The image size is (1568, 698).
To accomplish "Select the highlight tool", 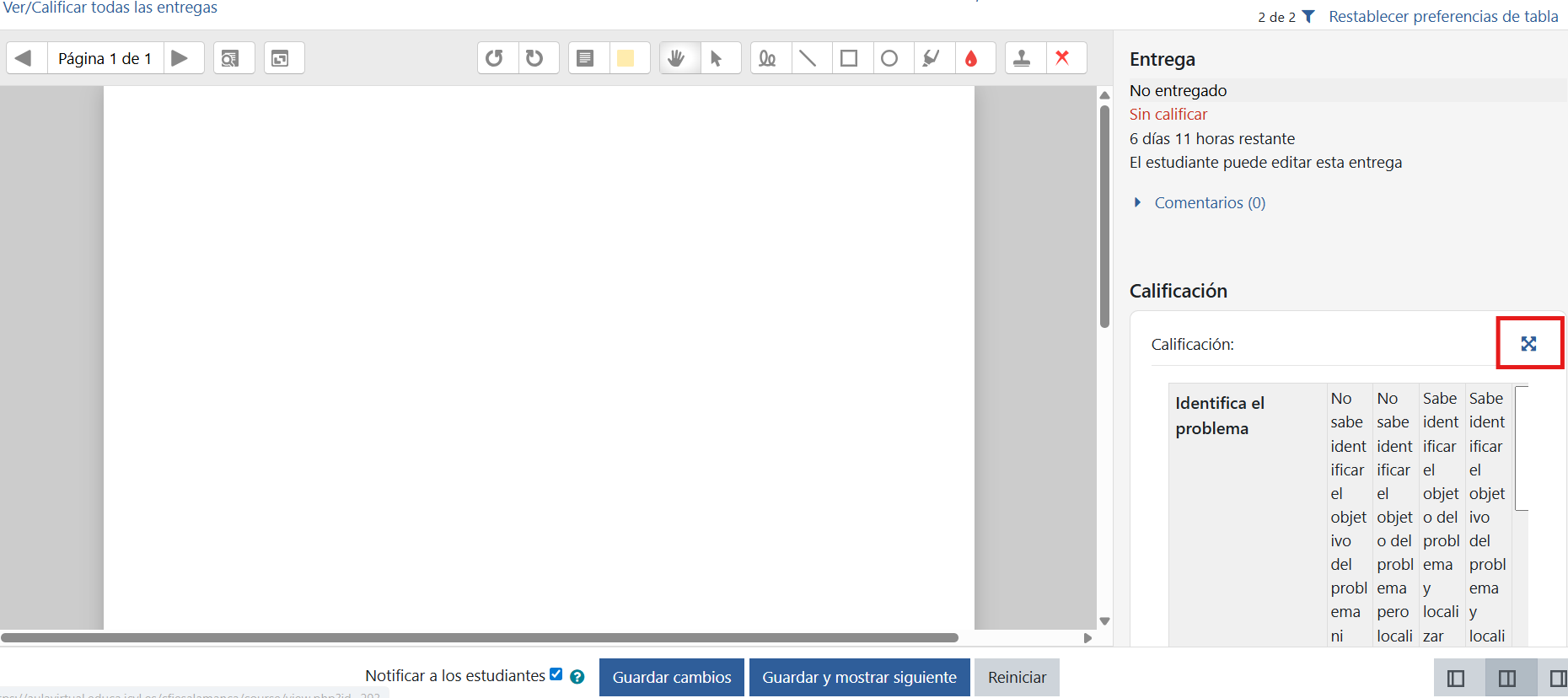I will coord(931,58).
